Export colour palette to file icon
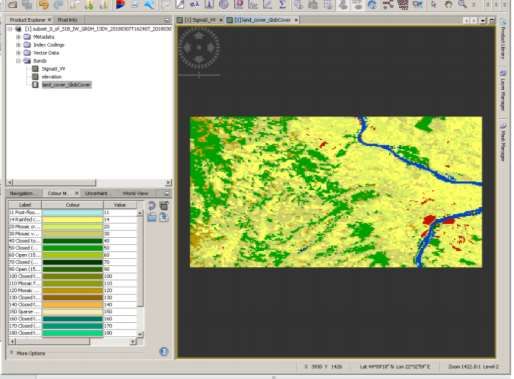 pos(164,217)
